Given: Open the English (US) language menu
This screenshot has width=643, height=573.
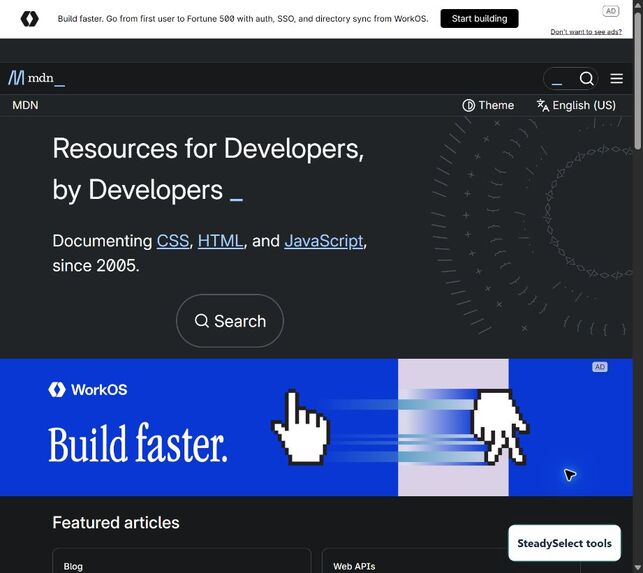Looking at the screenshot, I should (576, 105).
